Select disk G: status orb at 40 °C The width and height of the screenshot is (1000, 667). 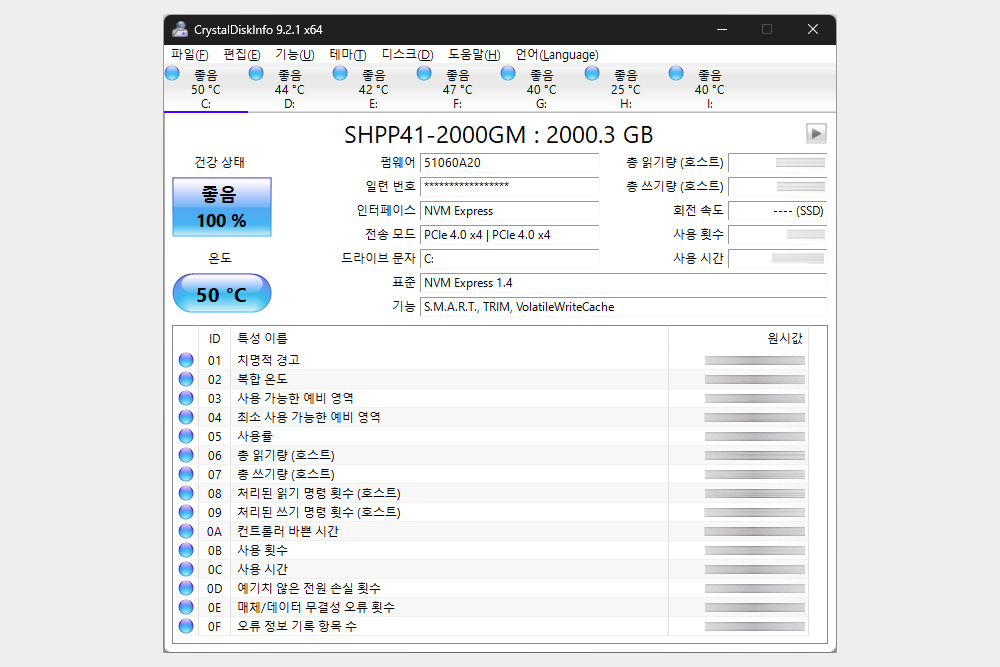point(508,73)
